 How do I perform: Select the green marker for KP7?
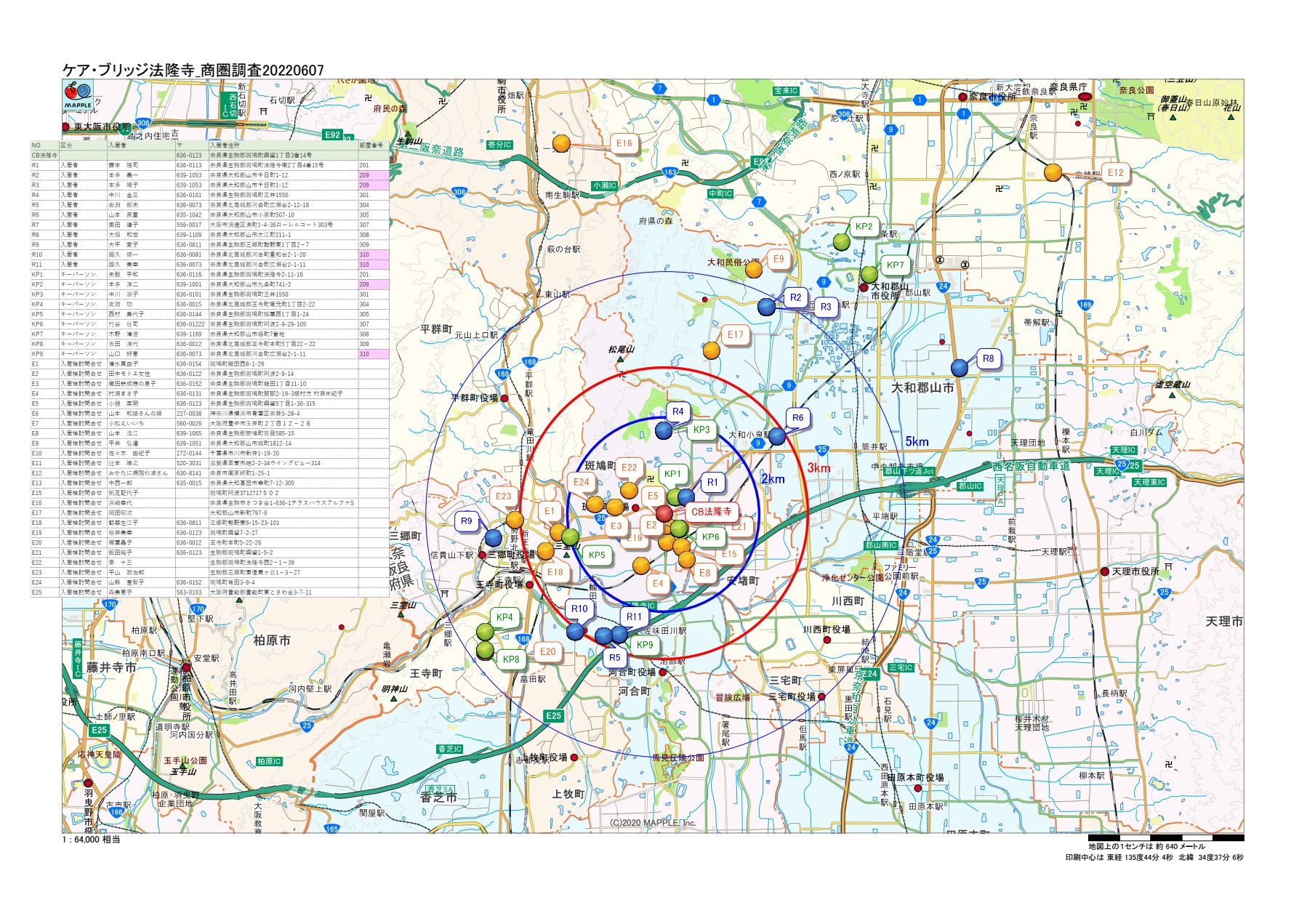coord(869,274)
